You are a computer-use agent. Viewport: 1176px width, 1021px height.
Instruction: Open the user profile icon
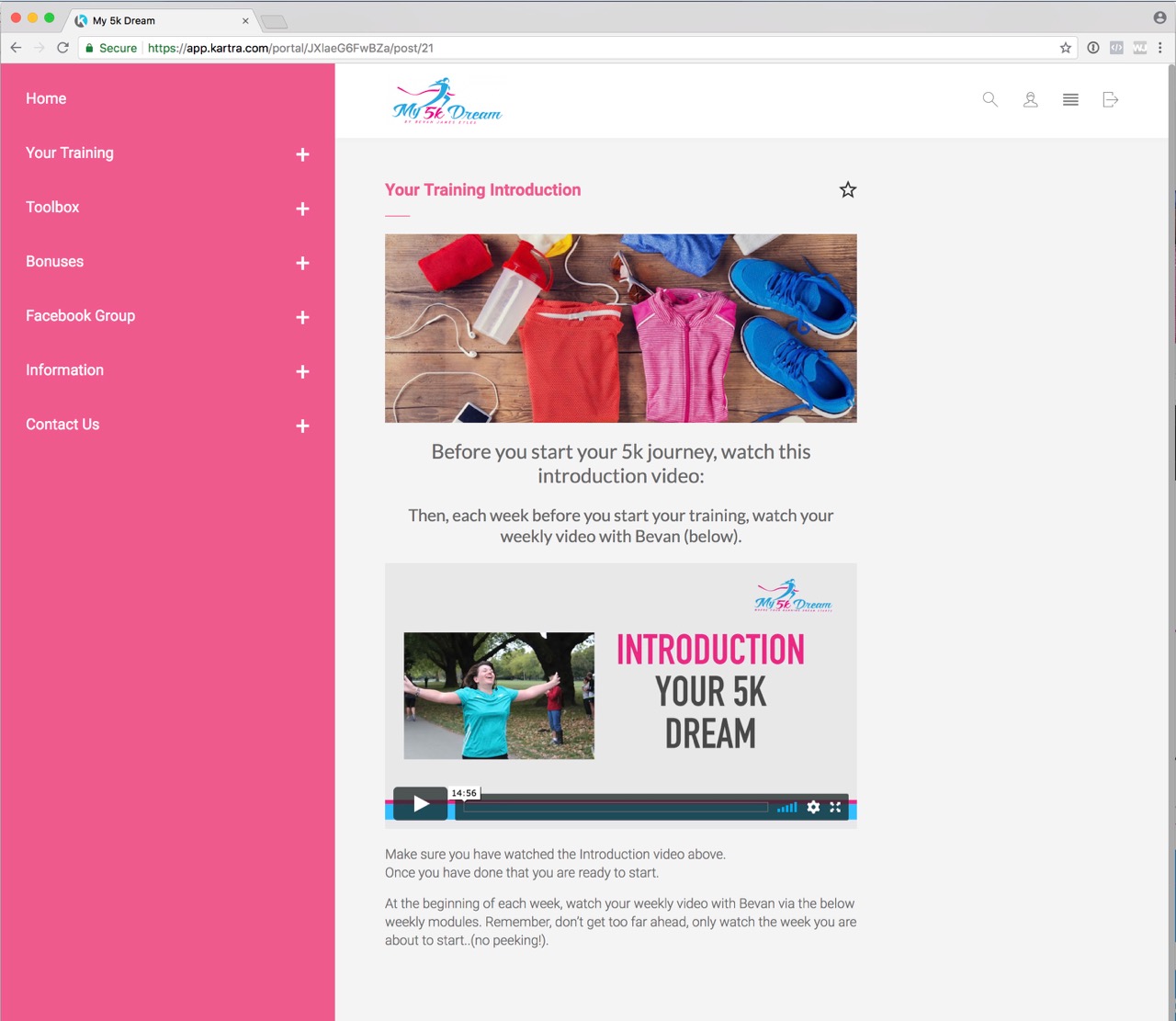(1030, 99)
